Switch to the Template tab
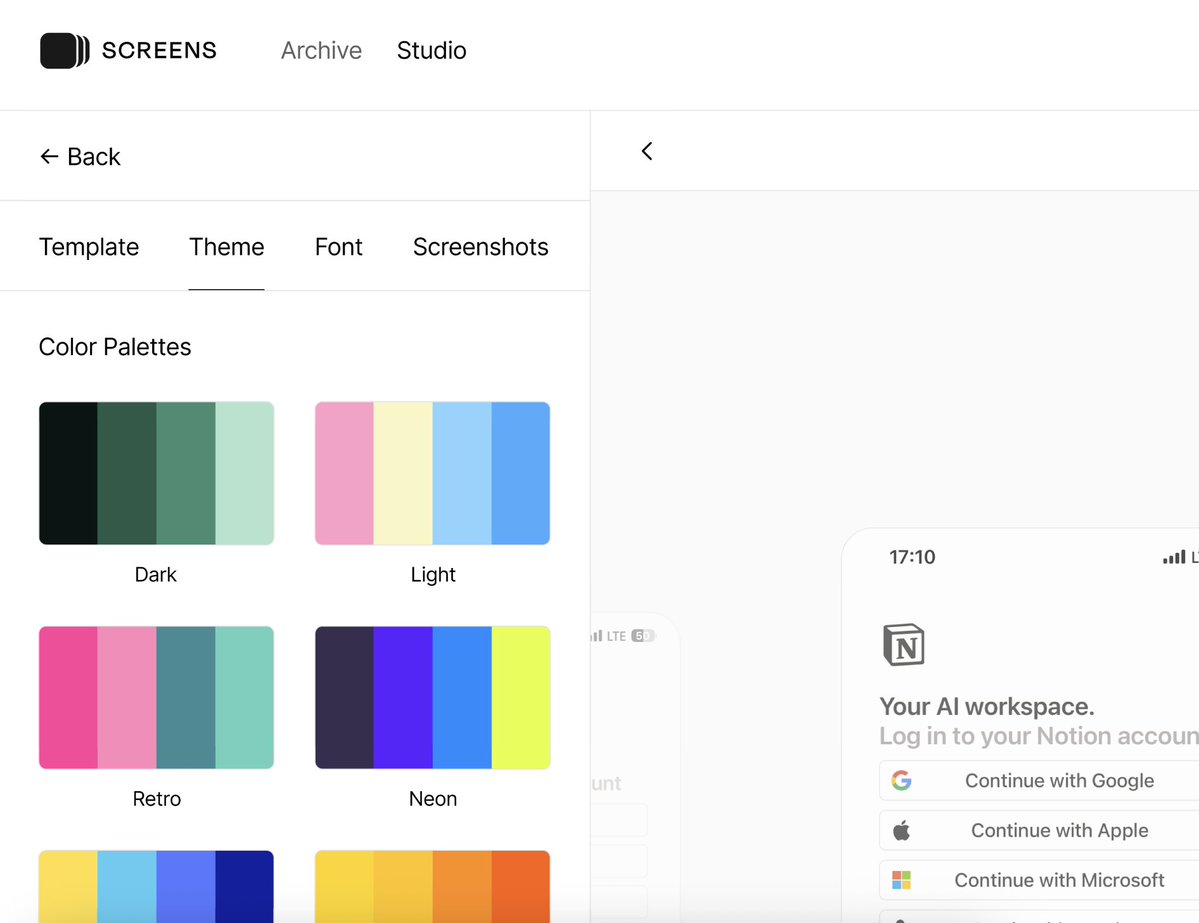This screenshot has width=1199, height=923. [x=89, y=247]
